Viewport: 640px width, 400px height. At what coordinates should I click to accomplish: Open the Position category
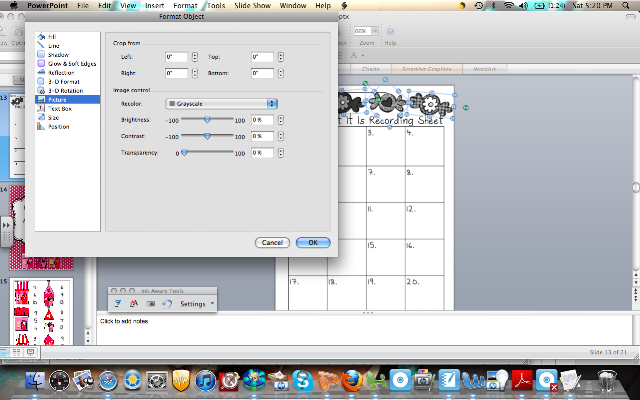click(58, 127)
